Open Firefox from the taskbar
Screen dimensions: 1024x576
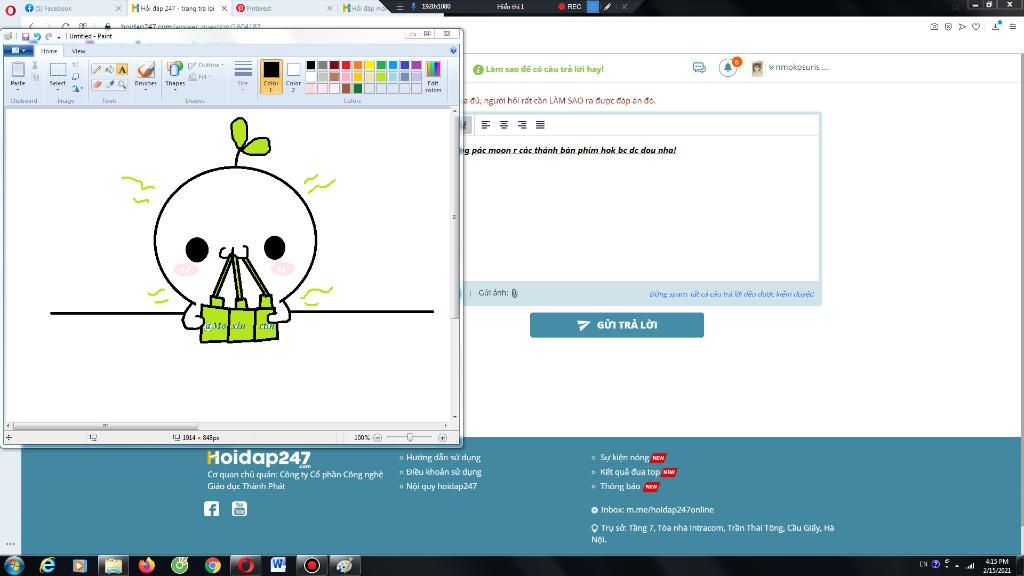[x=147, y=565]
